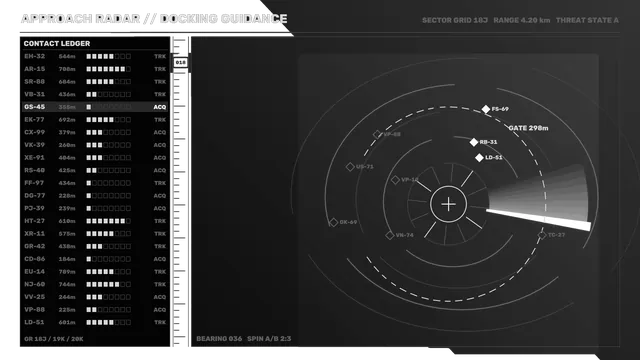
Task: Click the TRK status in GR-42 row
Action: (160, 247)
